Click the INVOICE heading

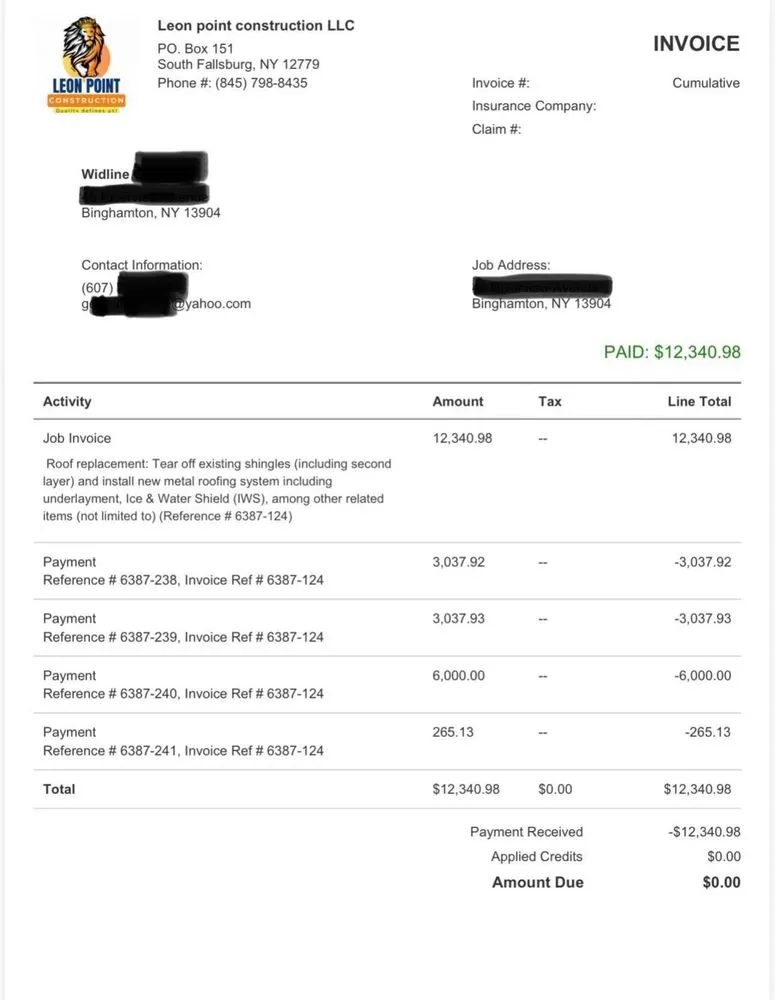696,43
